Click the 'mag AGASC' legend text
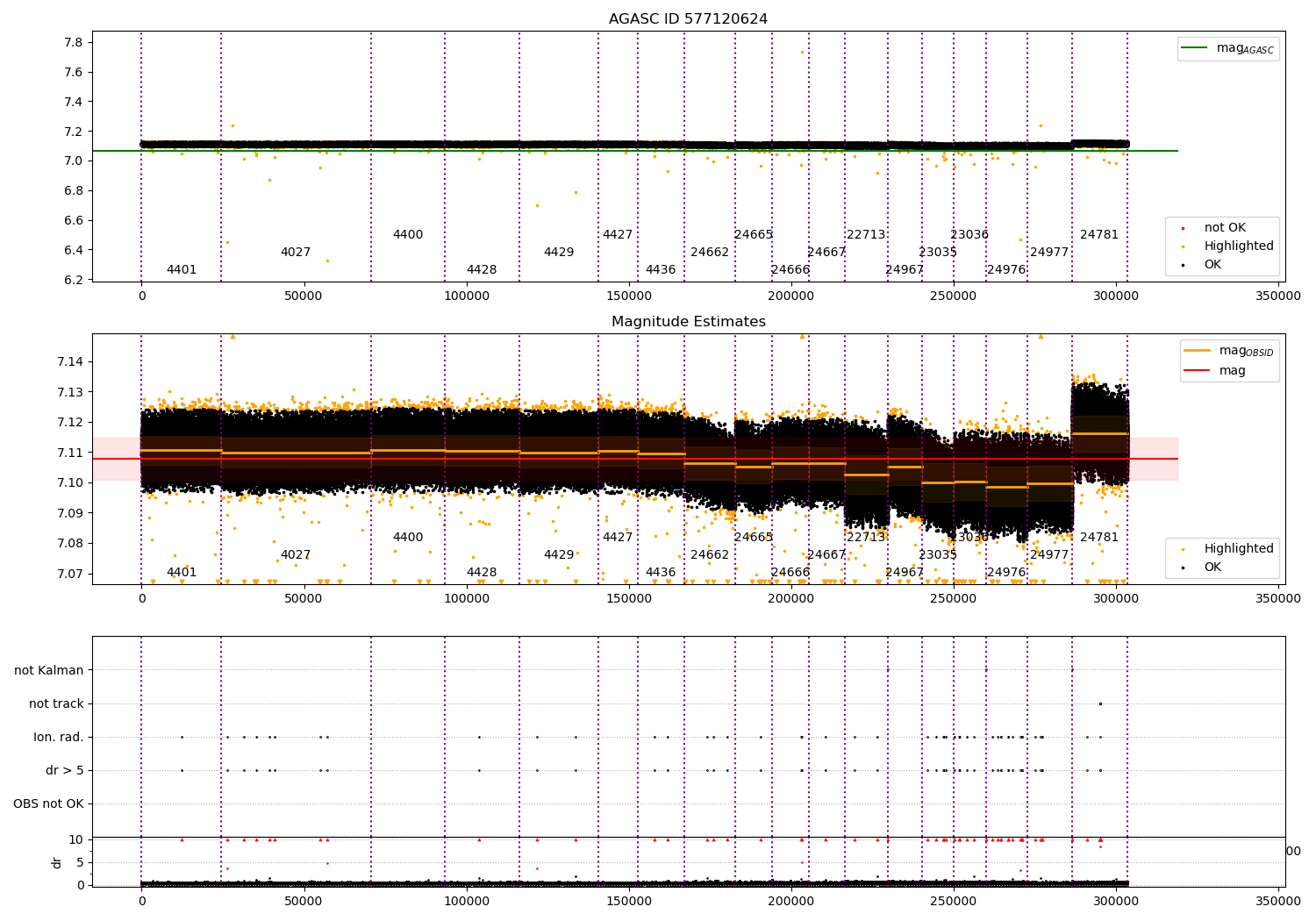 1245,49
